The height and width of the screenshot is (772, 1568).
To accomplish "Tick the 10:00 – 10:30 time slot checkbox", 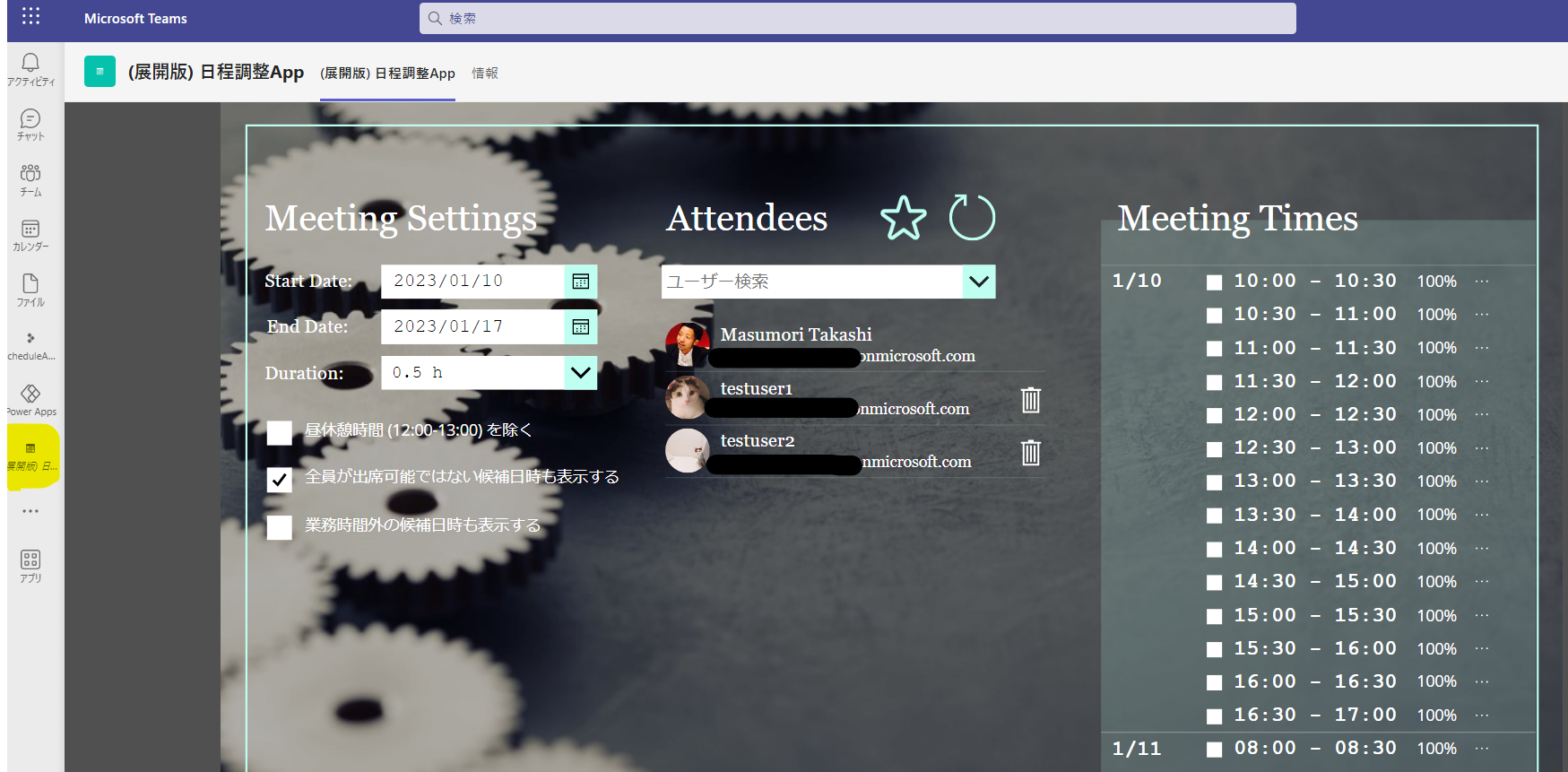I will 1215,282.
